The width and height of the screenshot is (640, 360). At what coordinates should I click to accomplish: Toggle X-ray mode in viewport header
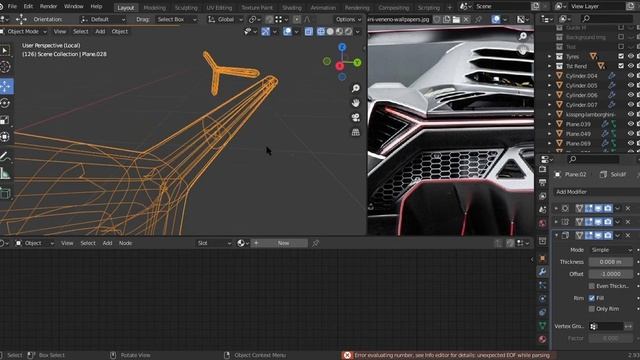point(309,31)
